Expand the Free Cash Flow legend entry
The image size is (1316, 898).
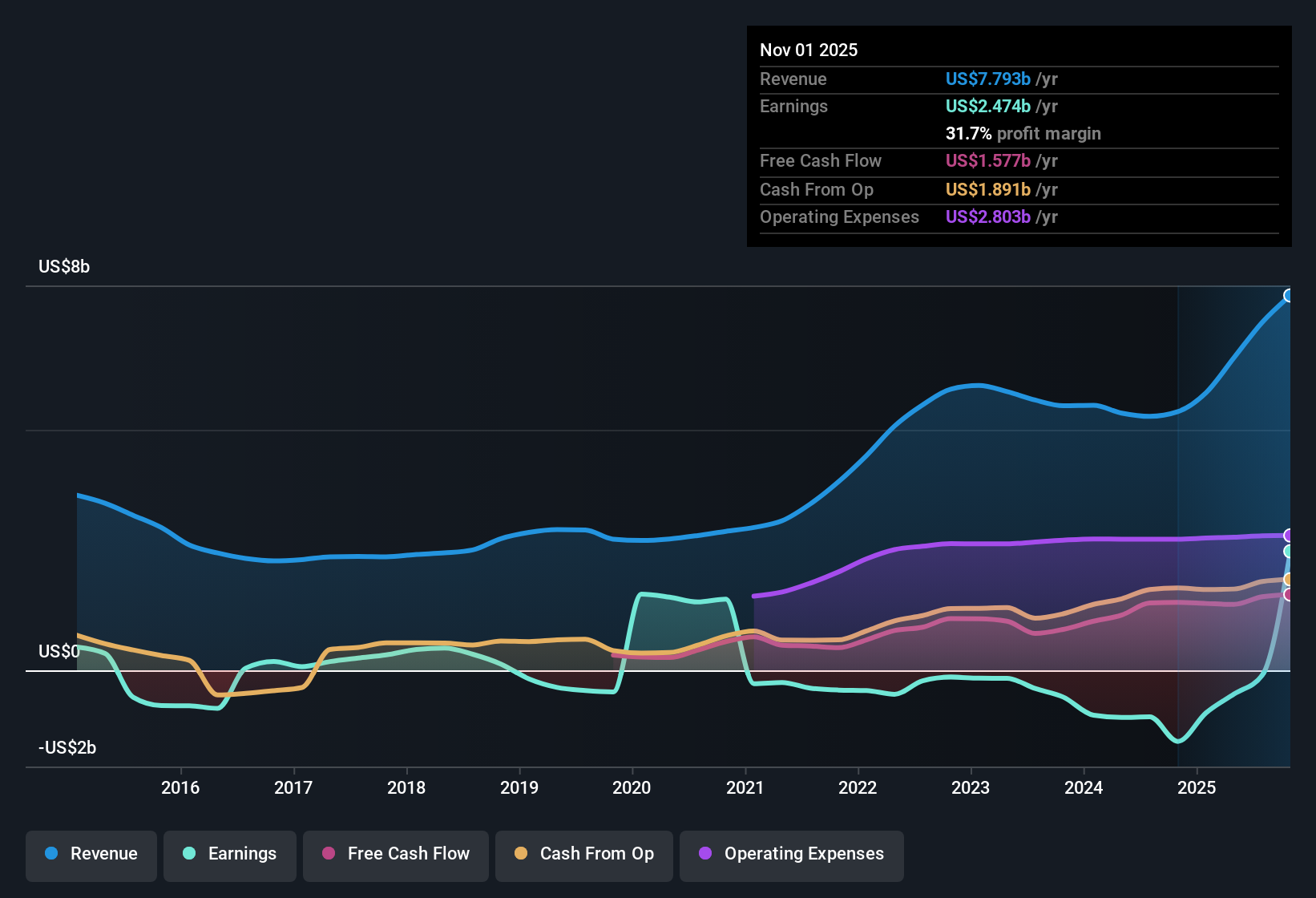click(x=395, y=854)
